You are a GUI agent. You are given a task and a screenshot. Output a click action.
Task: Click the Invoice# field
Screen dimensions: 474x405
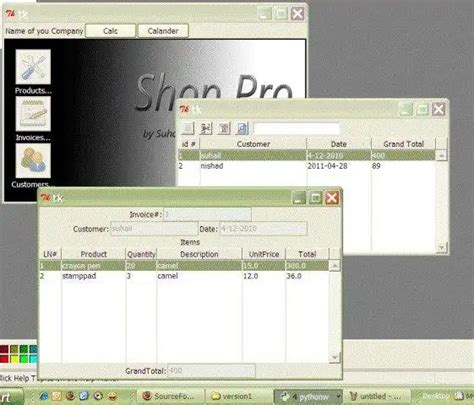207,214
